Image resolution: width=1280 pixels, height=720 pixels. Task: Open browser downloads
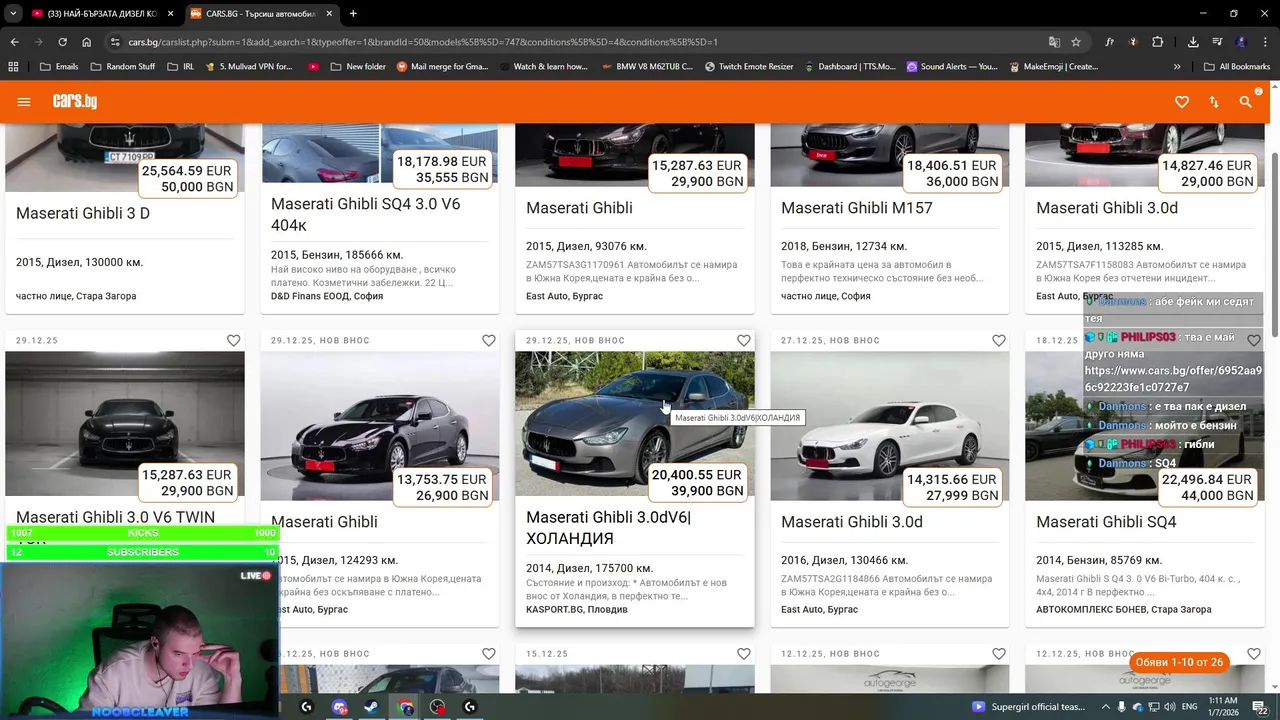click(x=1193, y=42)
